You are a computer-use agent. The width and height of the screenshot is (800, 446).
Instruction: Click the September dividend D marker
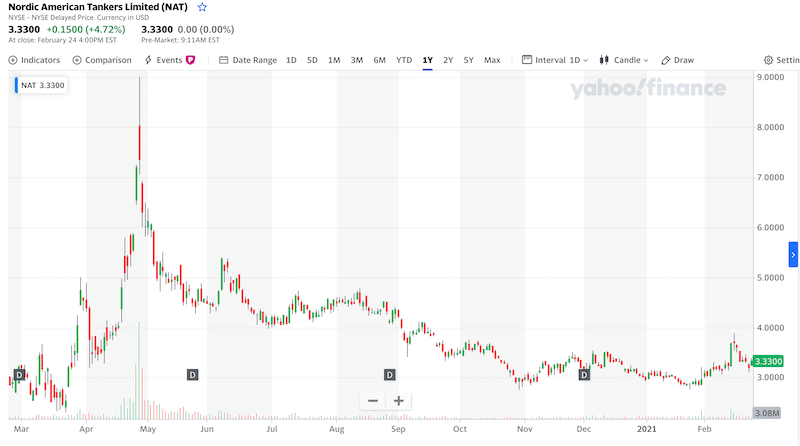coord(389,375)
